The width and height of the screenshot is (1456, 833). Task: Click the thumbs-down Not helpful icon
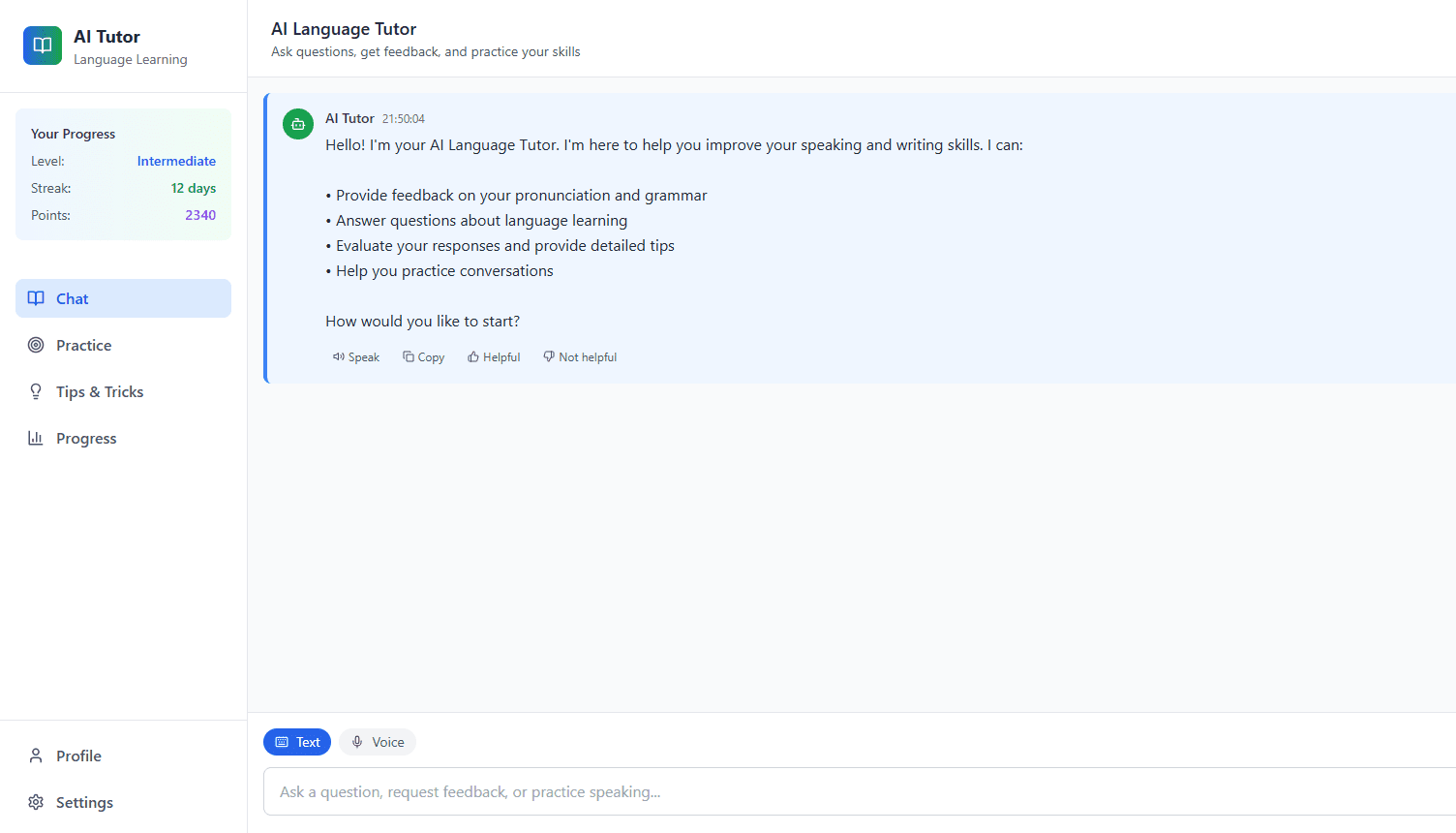coord(549,357)
